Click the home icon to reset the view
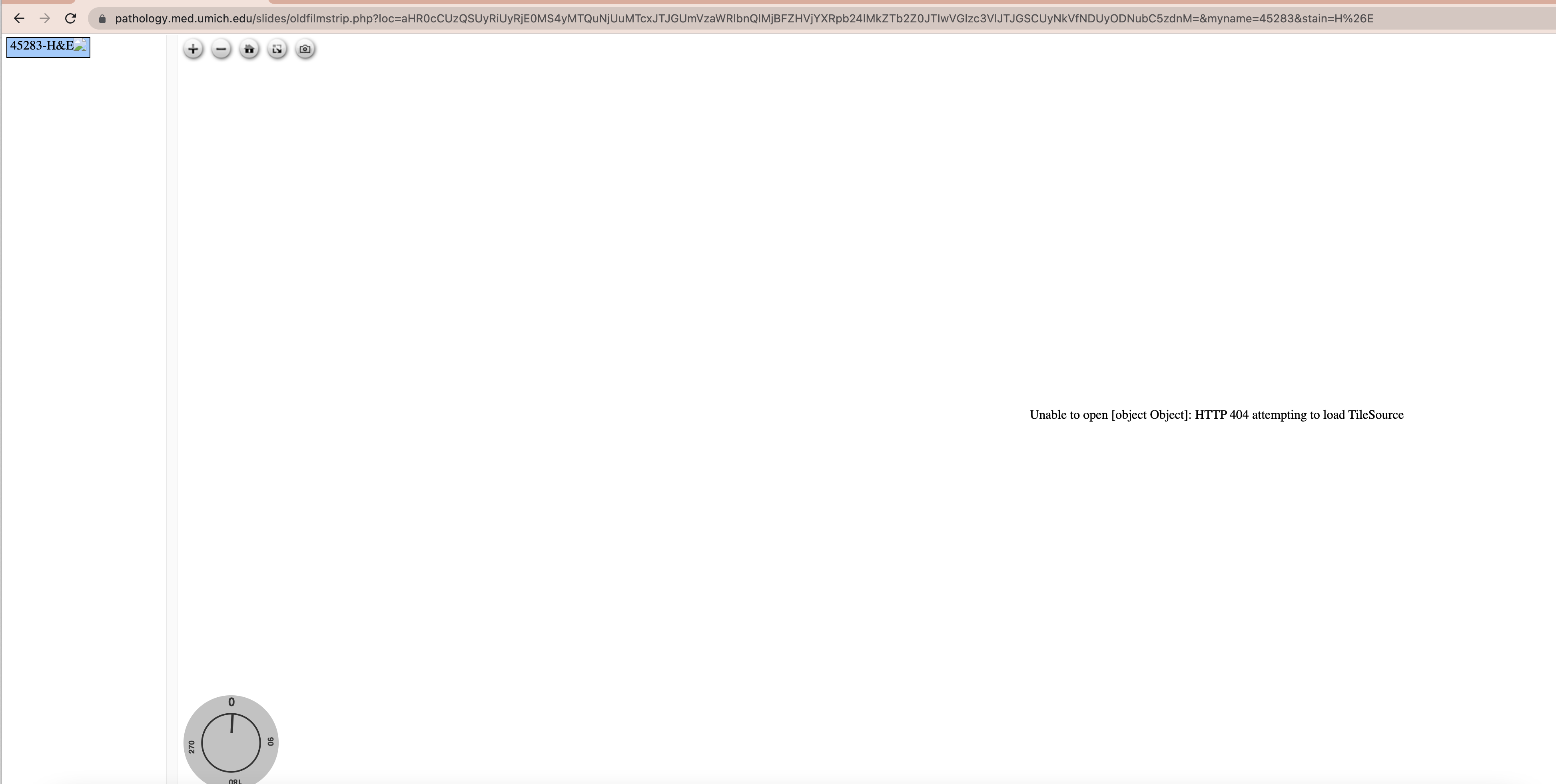 pyautogui.click(x=249, y=50)
